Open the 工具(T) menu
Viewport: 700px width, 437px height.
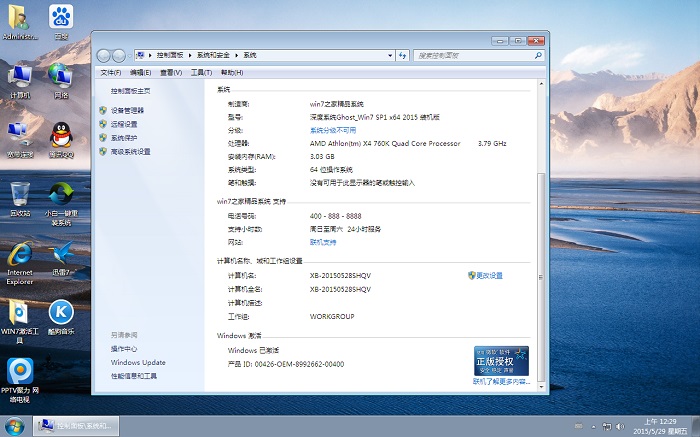point(200,72)
